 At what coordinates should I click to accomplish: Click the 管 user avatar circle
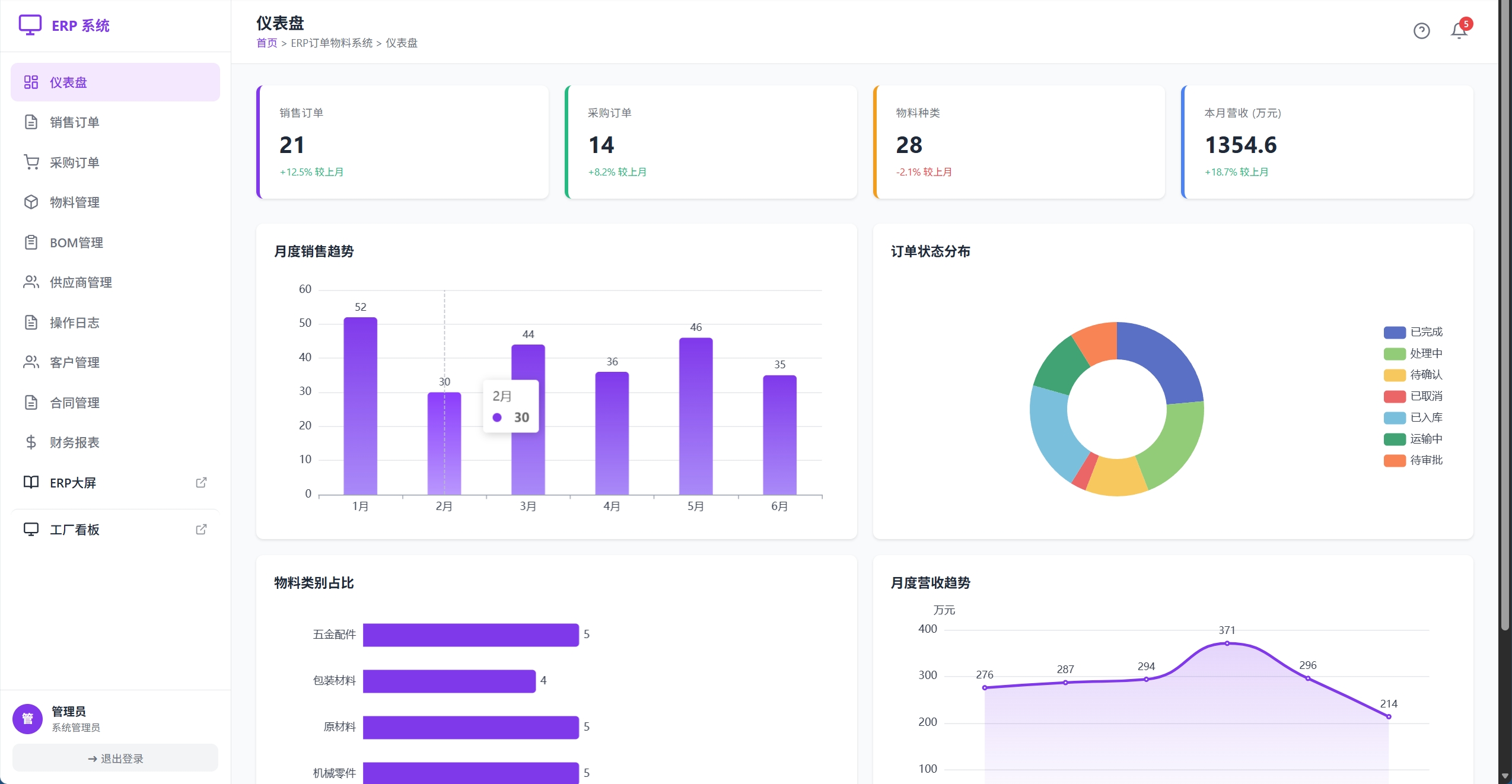tap(27, 719)
